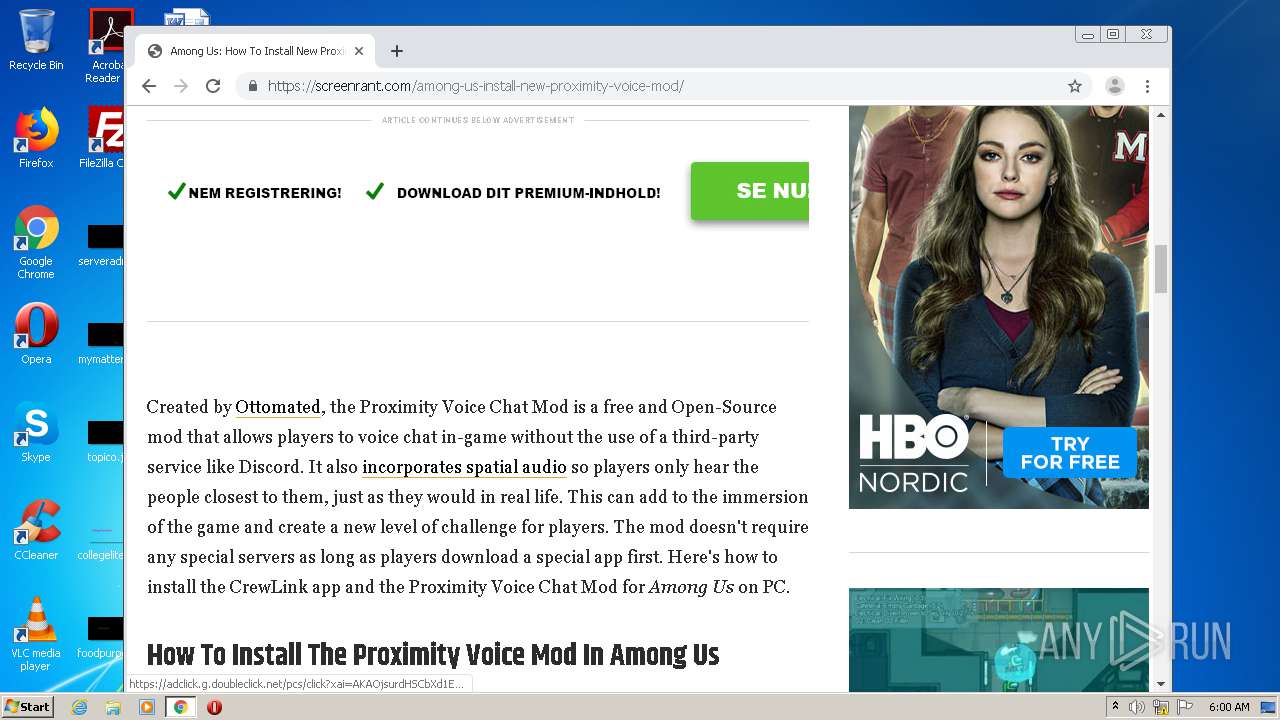1280x720 pixels.
Task: Click the NEM REGISTRERING! ad text
Action: coord(265,193)
